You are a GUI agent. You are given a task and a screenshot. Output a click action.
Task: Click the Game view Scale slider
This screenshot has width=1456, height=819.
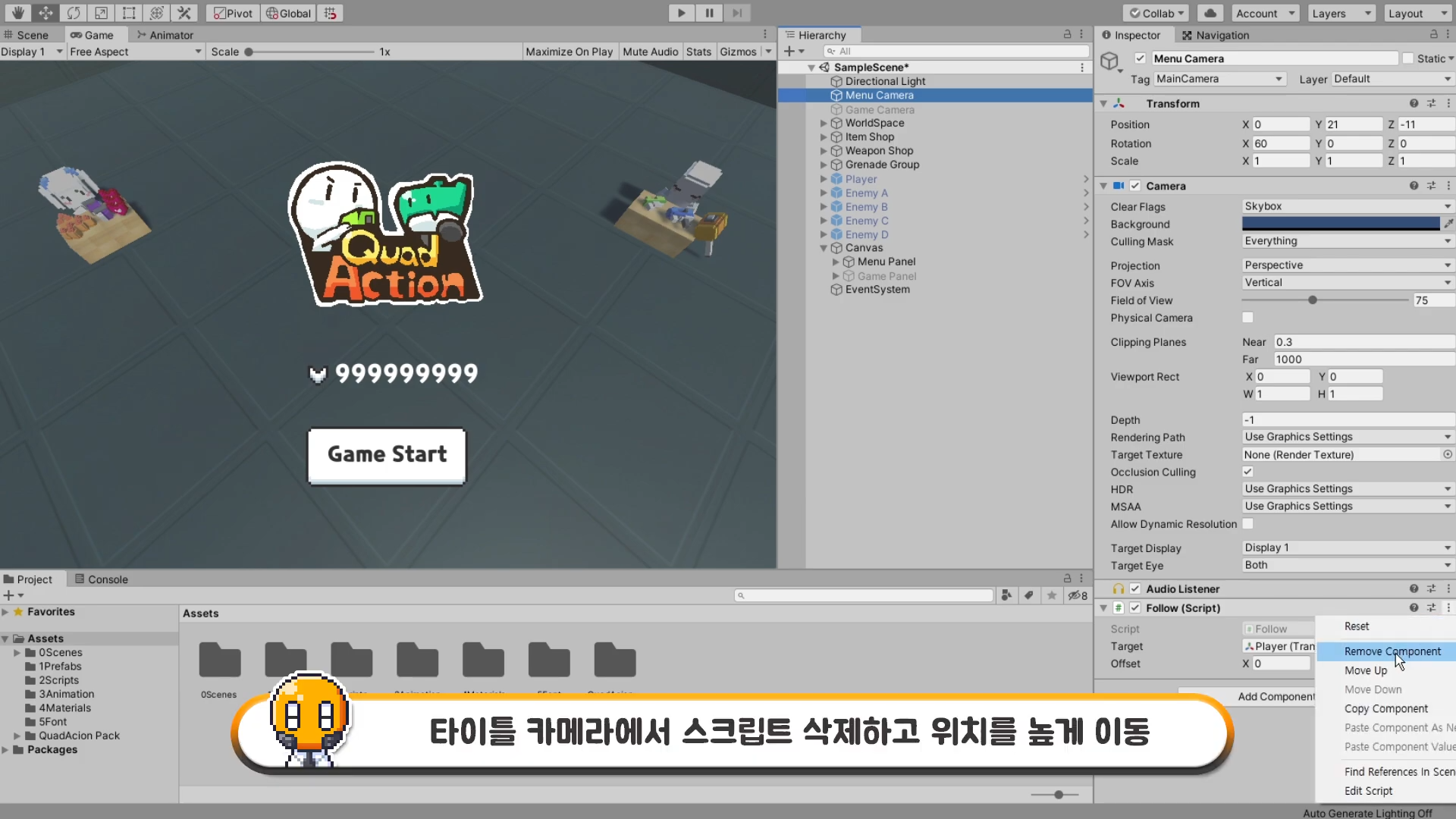pyautogui.click(x=310, y=52)
